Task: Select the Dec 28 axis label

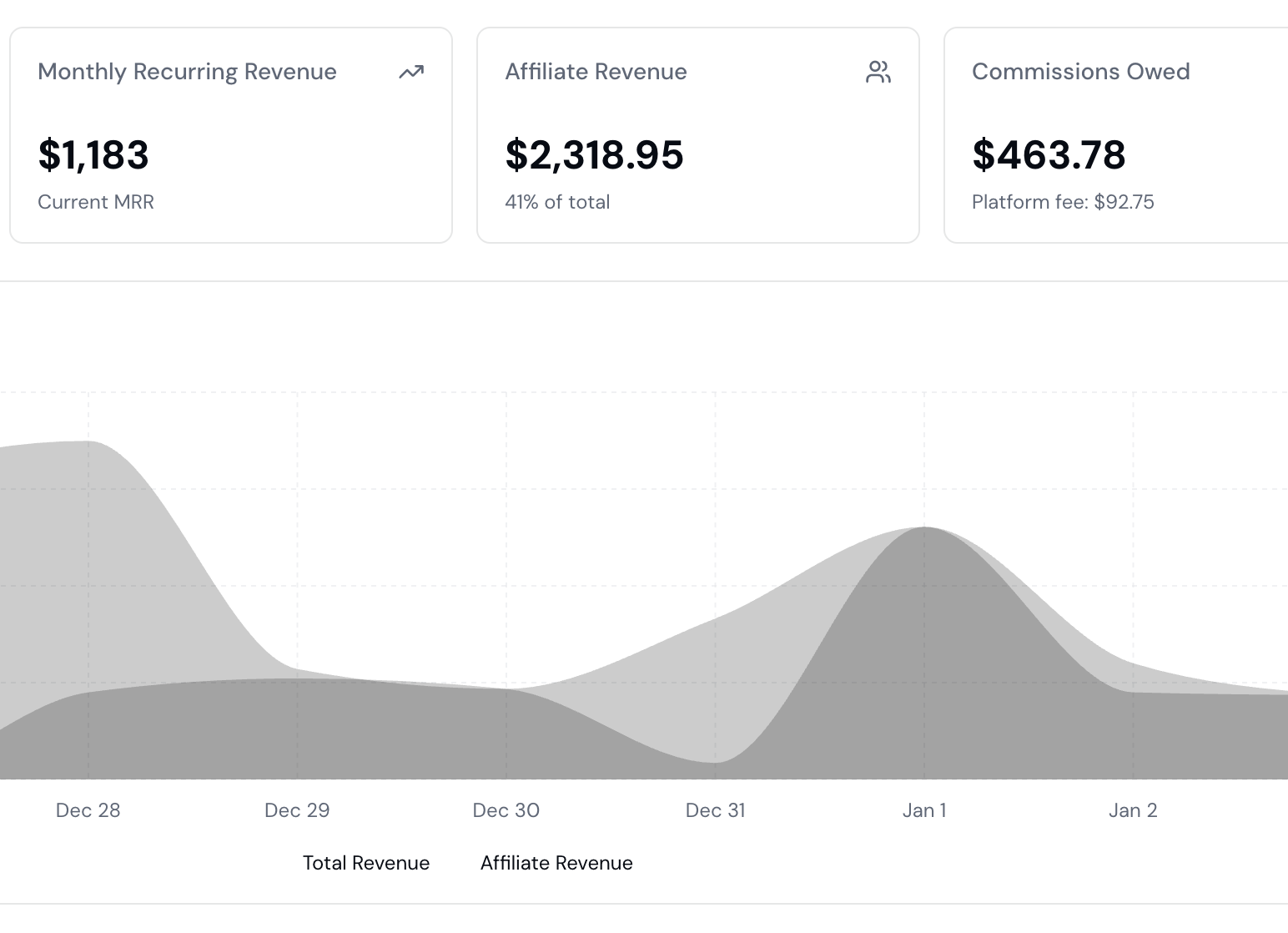Action: tap(88, 810)
